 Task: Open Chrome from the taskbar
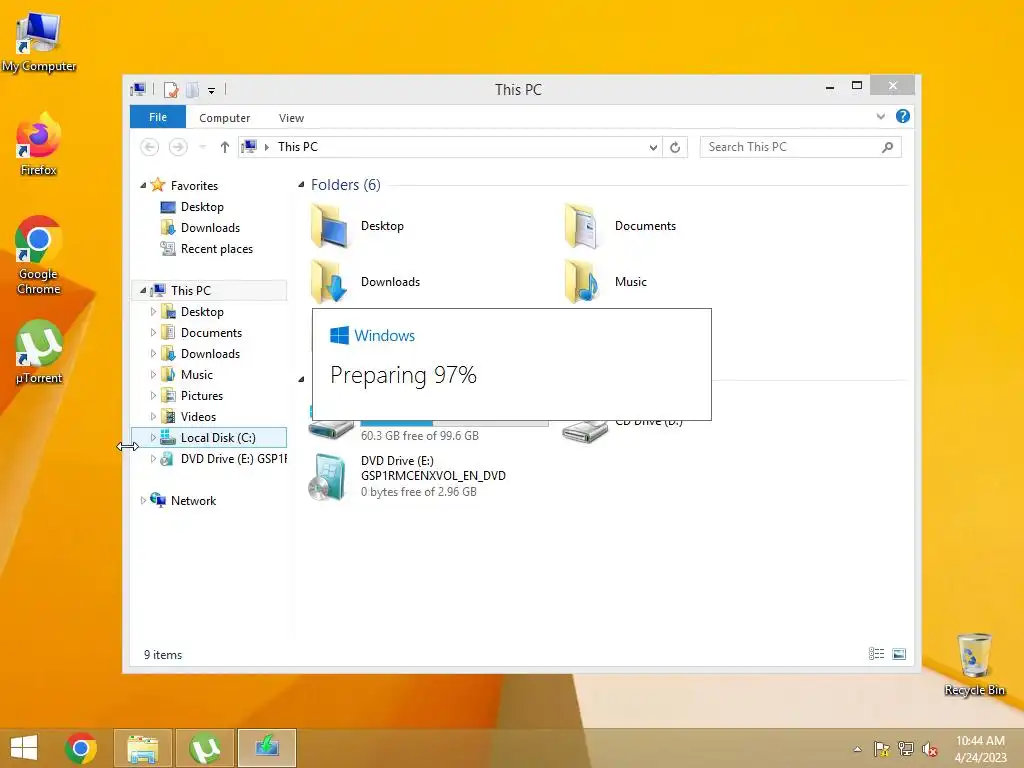81,748
